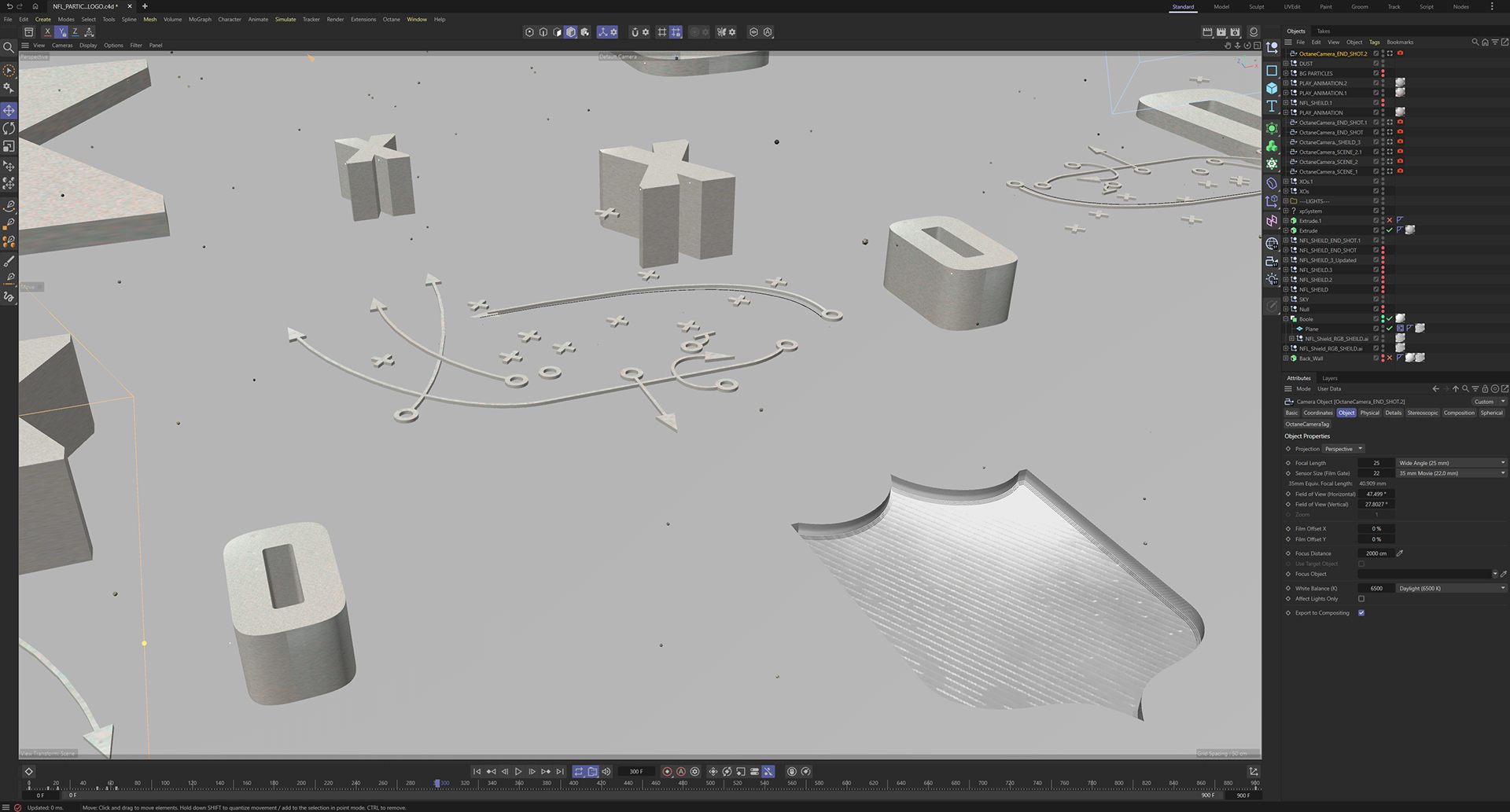The height and width of the screenshot is (812, 1510).
Task: Open the Coordinates tab
Action: (x=1318, y=413)
